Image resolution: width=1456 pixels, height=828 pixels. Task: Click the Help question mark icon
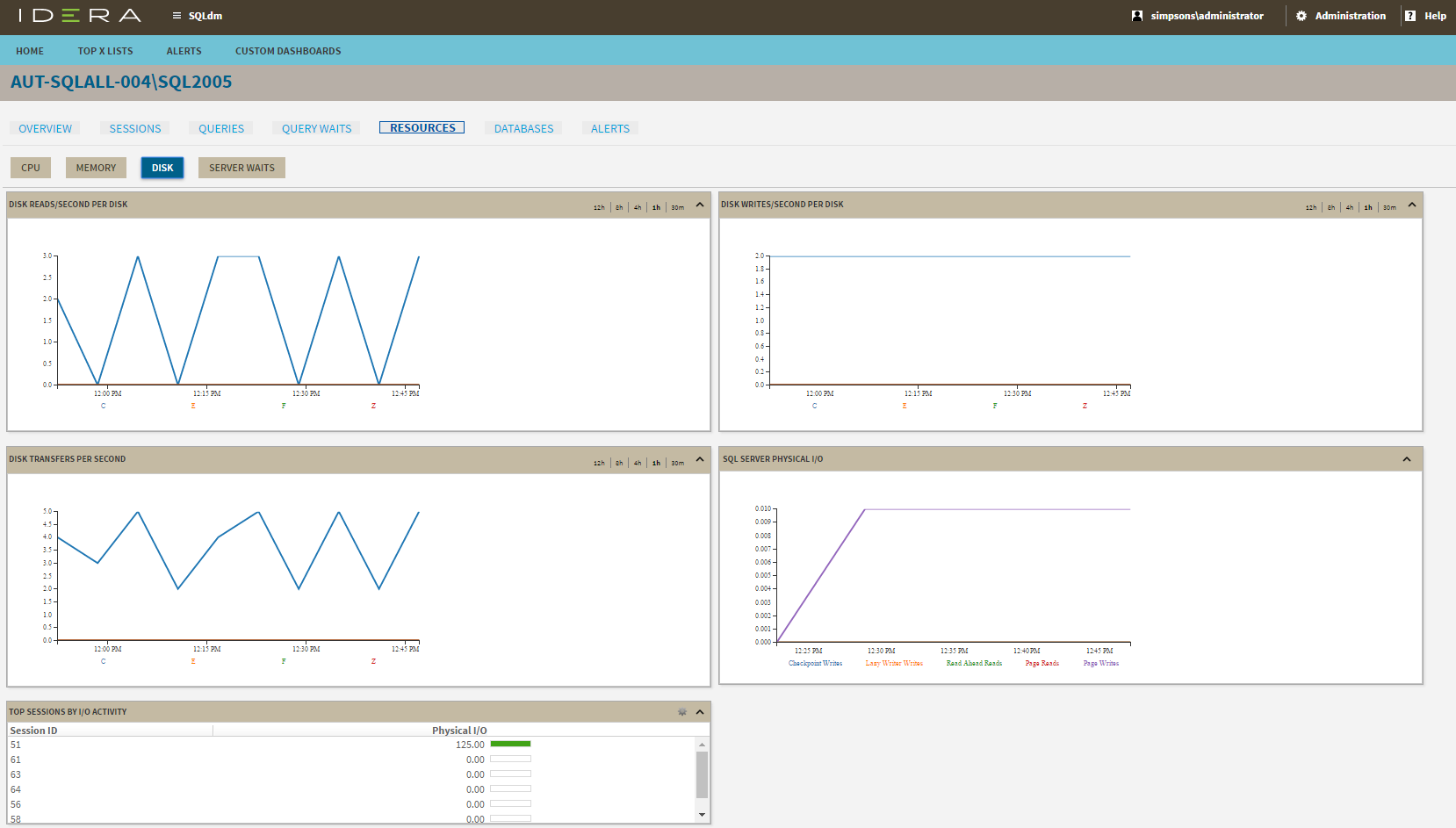click(x=1410, y=16)
